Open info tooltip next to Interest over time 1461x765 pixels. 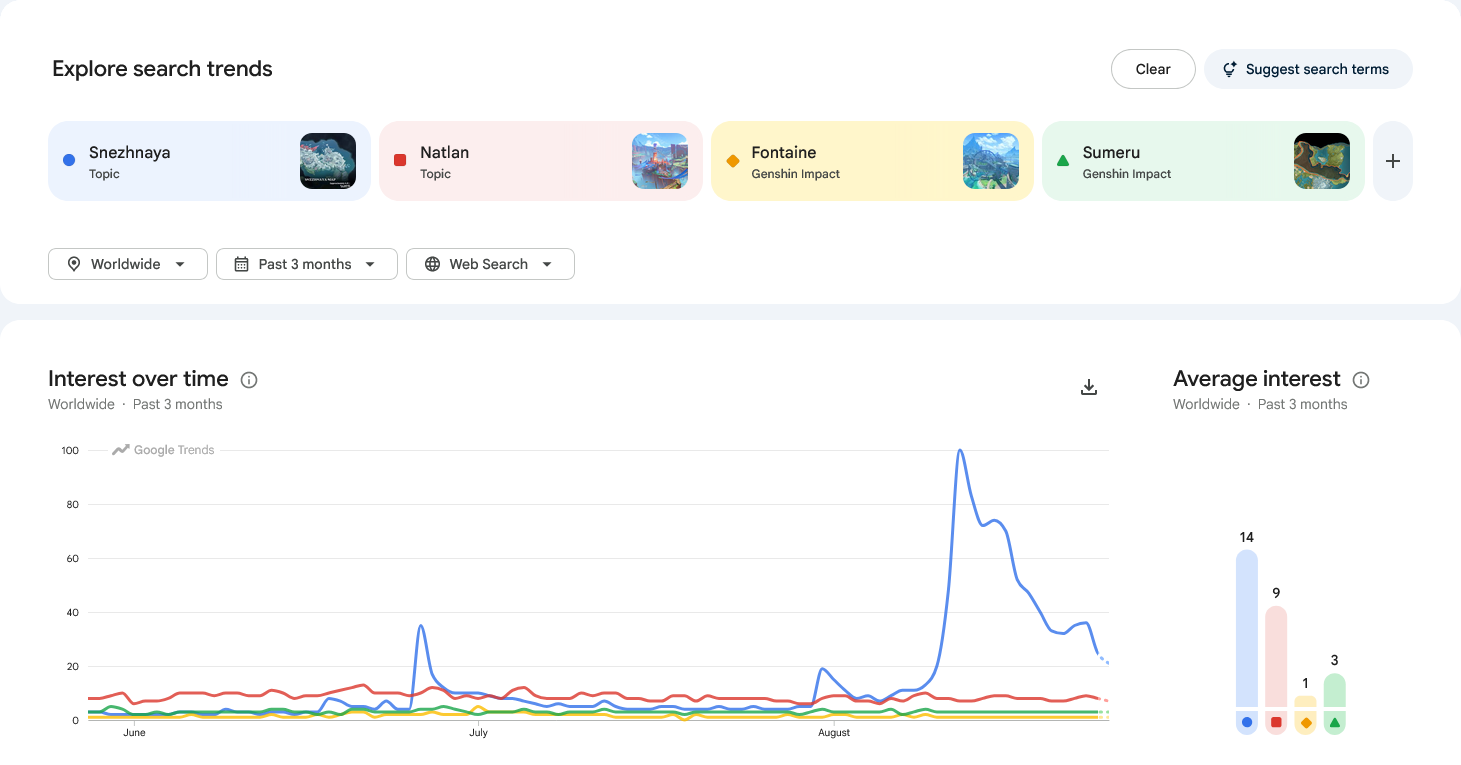(249, 380)
